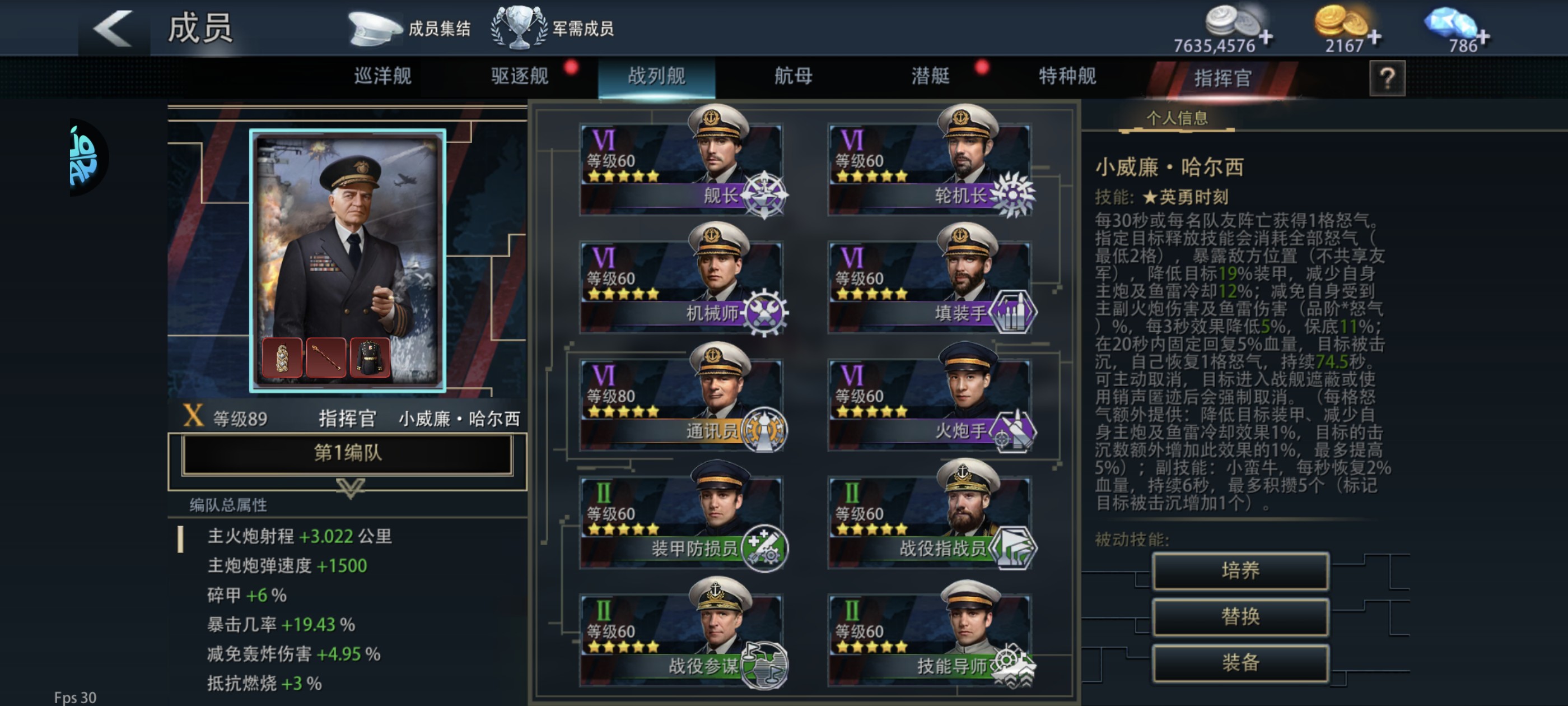The width and height of the screenshot is (1568, 706).
Task: Open 军需成员 with the trophy icon
Action: click(x=553, y=28)
